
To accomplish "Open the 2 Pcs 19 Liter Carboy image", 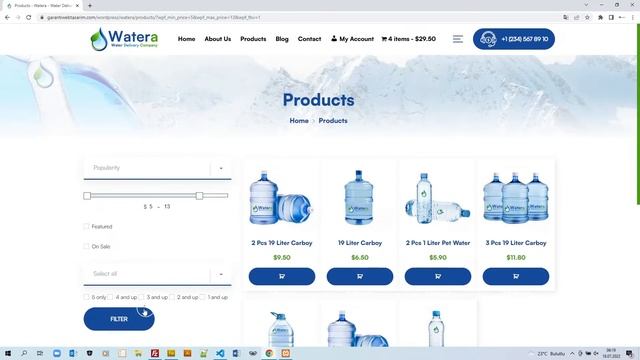I will (281, 198).
